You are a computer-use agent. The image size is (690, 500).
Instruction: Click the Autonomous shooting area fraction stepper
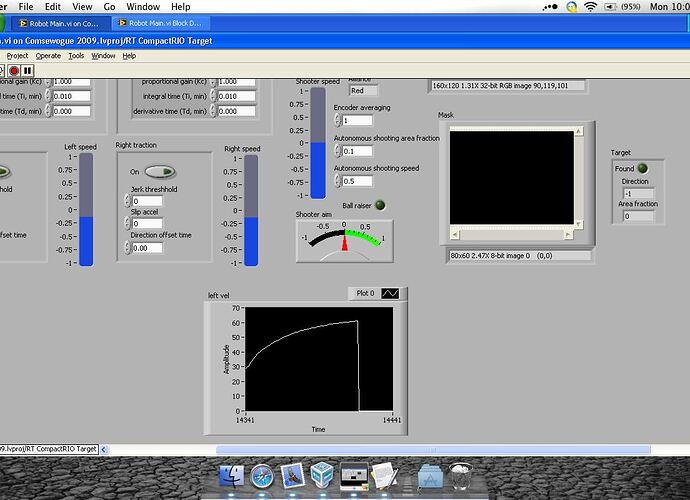(x=338, y=151)
